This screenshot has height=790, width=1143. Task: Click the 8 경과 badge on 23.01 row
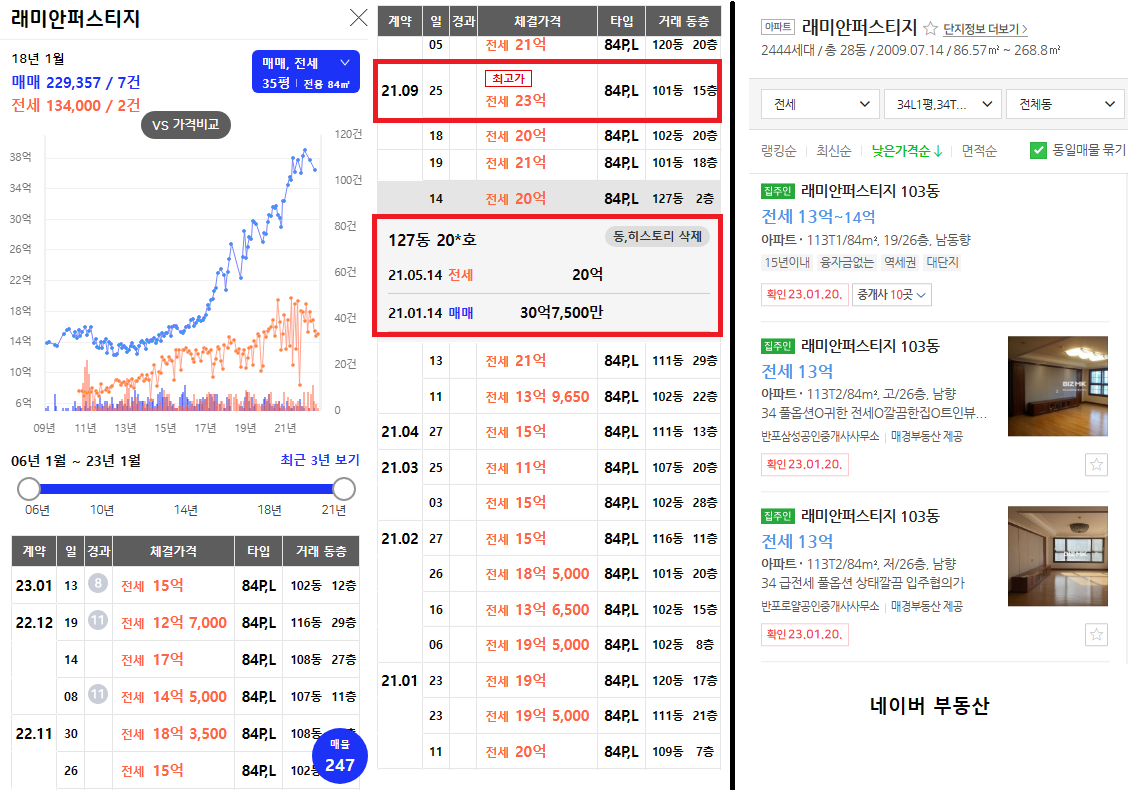coord(98,583)
